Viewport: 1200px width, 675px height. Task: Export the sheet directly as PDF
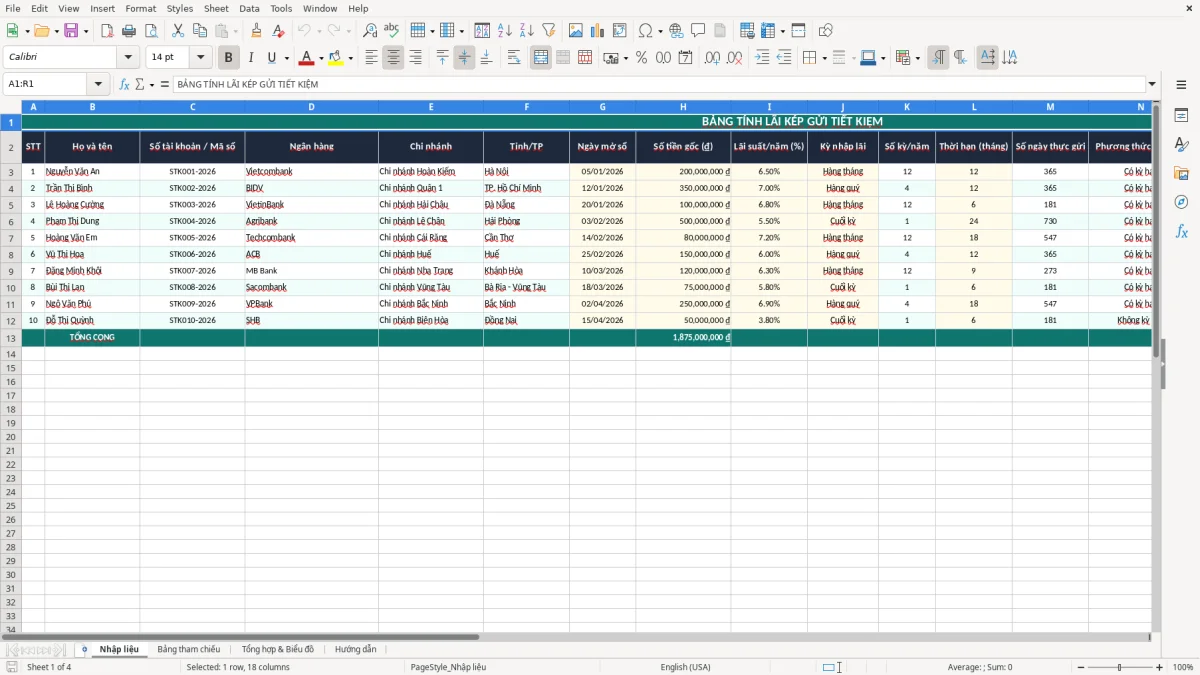pyautogui.click(x=107, y=31)
